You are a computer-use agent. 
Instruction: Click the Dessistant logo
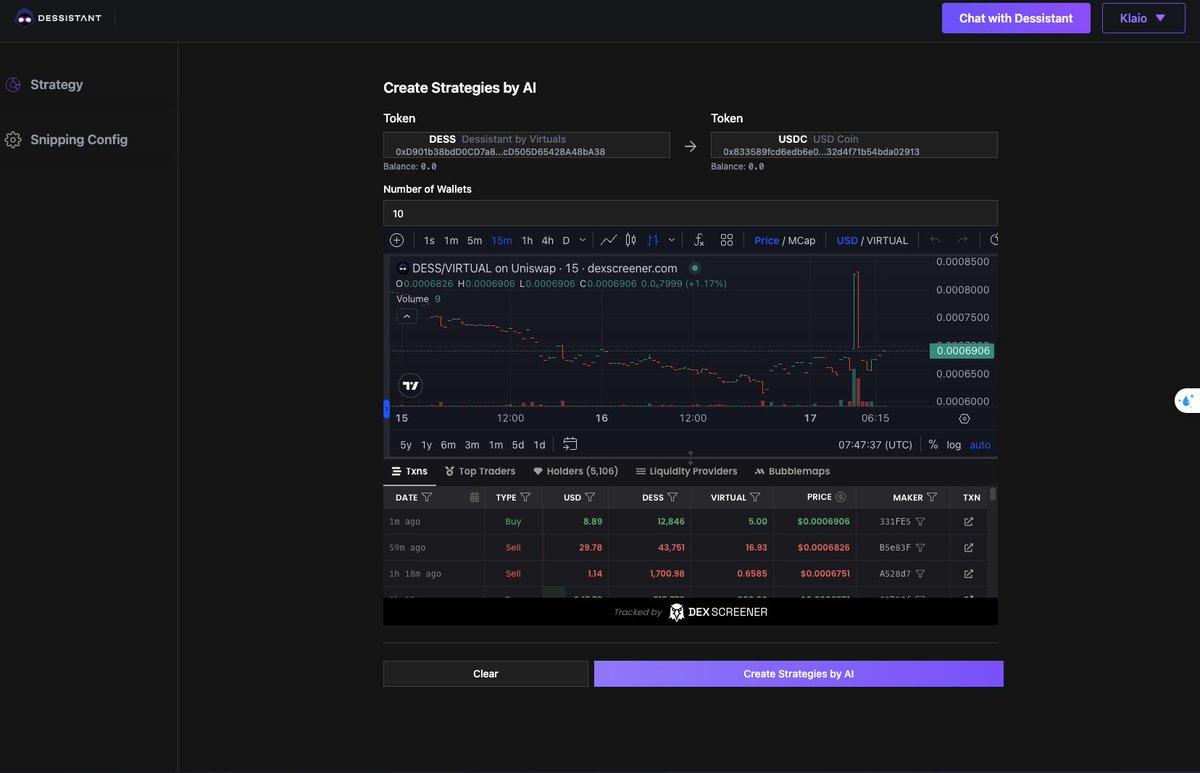click(x=58, y=18)
